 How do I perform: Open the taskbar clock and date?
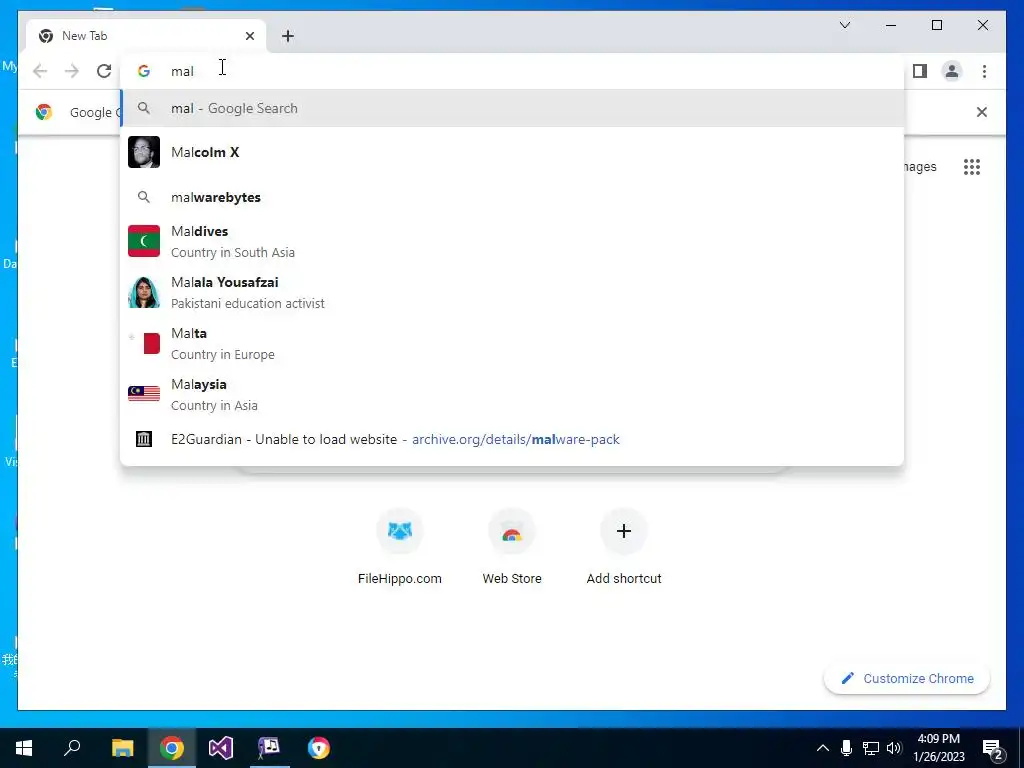pos(938,748)
